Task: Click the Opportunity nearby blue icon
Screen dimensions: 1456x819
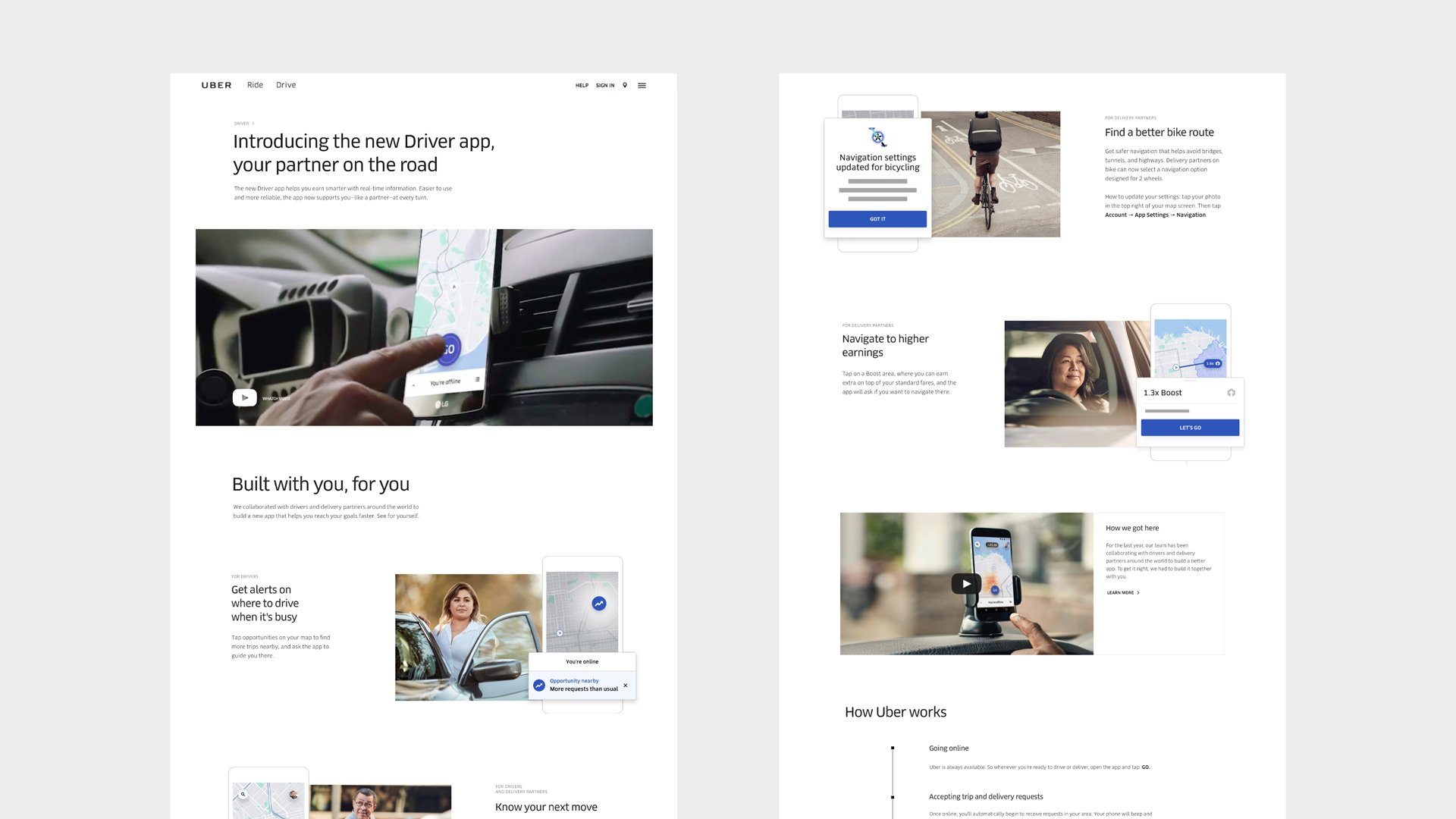Action: tap(539, 685)
